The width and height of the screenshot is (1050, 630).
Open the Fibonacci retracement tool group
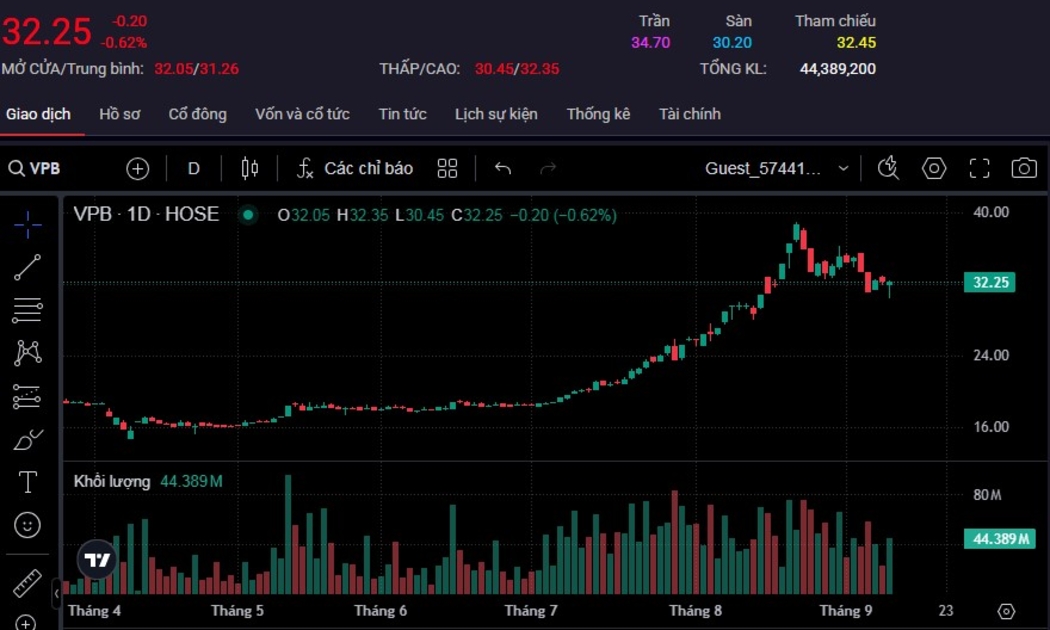point(28,310)
